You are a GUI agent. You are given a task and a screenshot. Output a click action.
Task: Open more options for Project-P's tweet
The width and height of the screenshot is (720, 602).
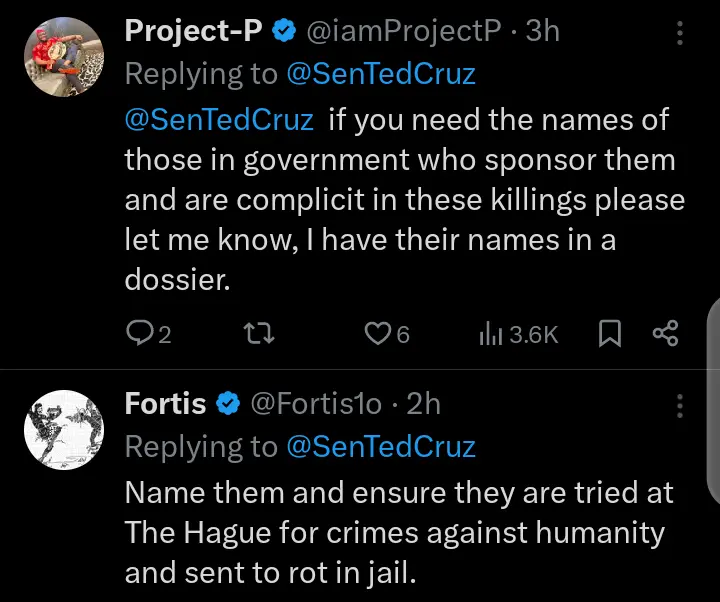tap(680, 33)
